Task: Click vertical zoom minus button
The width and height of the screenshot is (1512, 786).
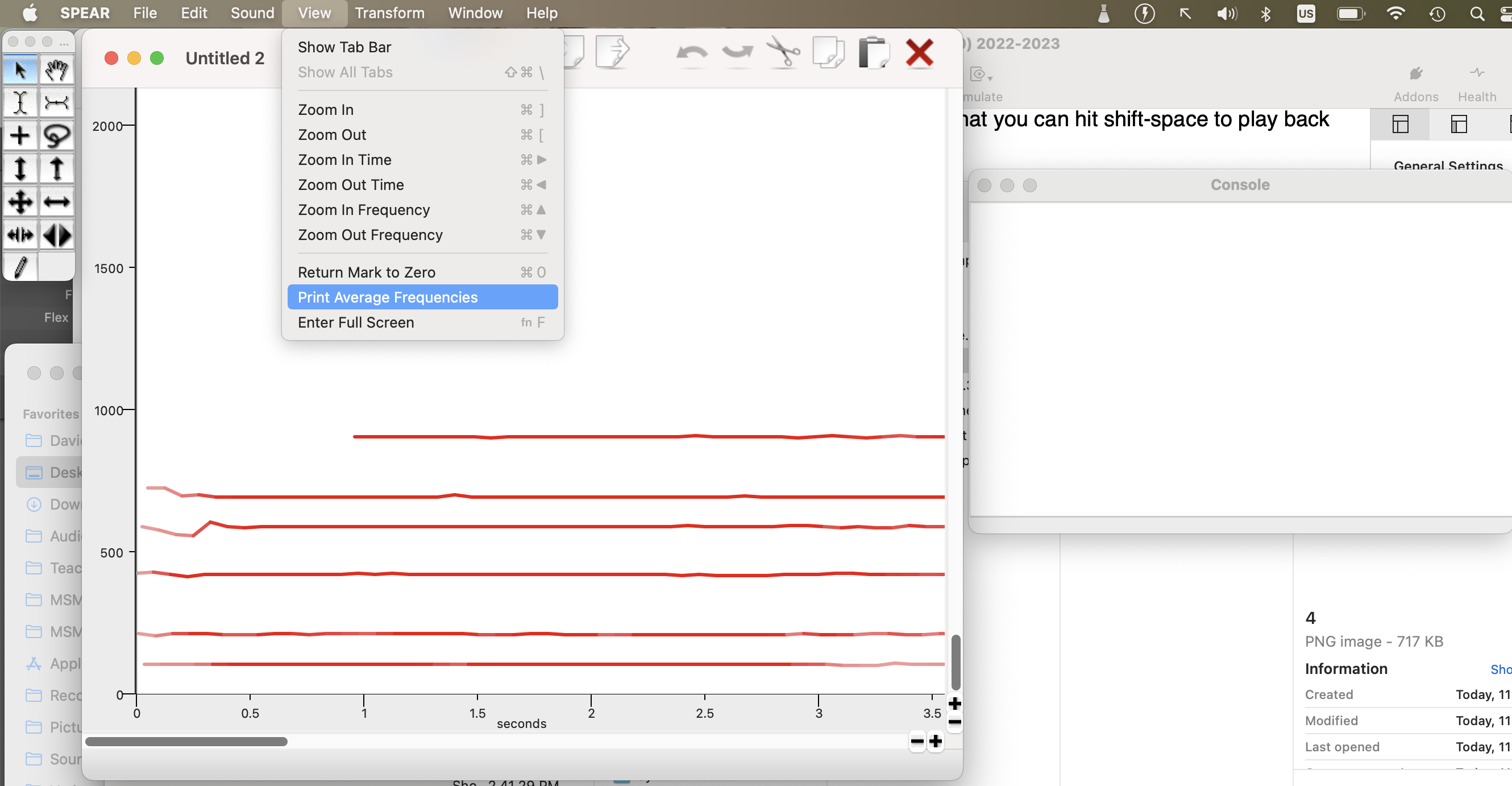Action: pos(955,722)
